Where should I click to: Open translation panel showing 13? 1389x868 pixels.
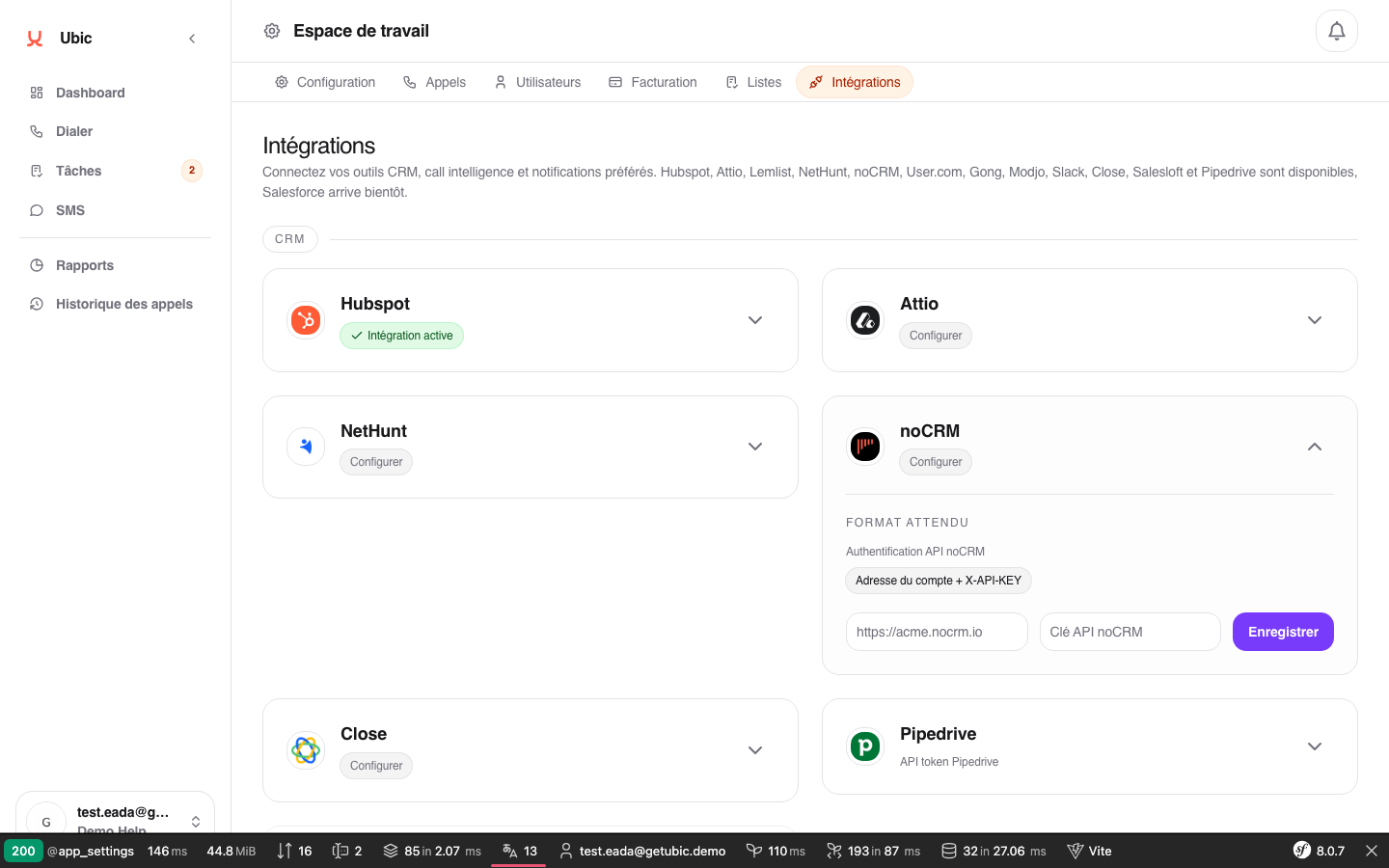(x=519, y=851)
